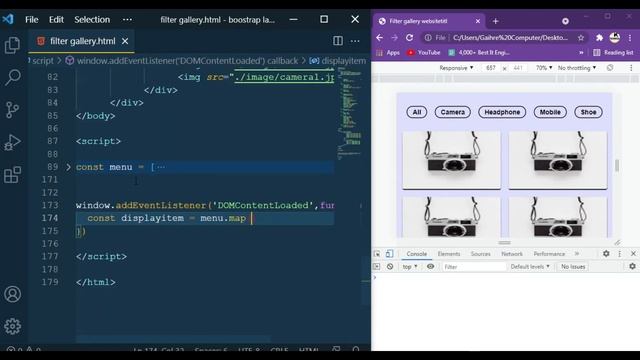Open the Source Control view
Screen dimensions: 640x360
(x=12, y=109)
